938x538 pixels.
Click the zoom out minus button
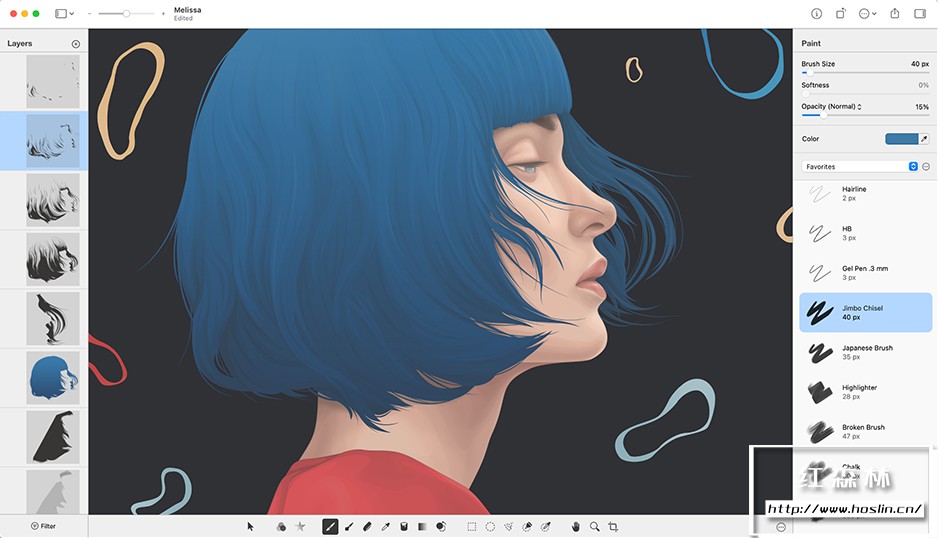(89, 13)
